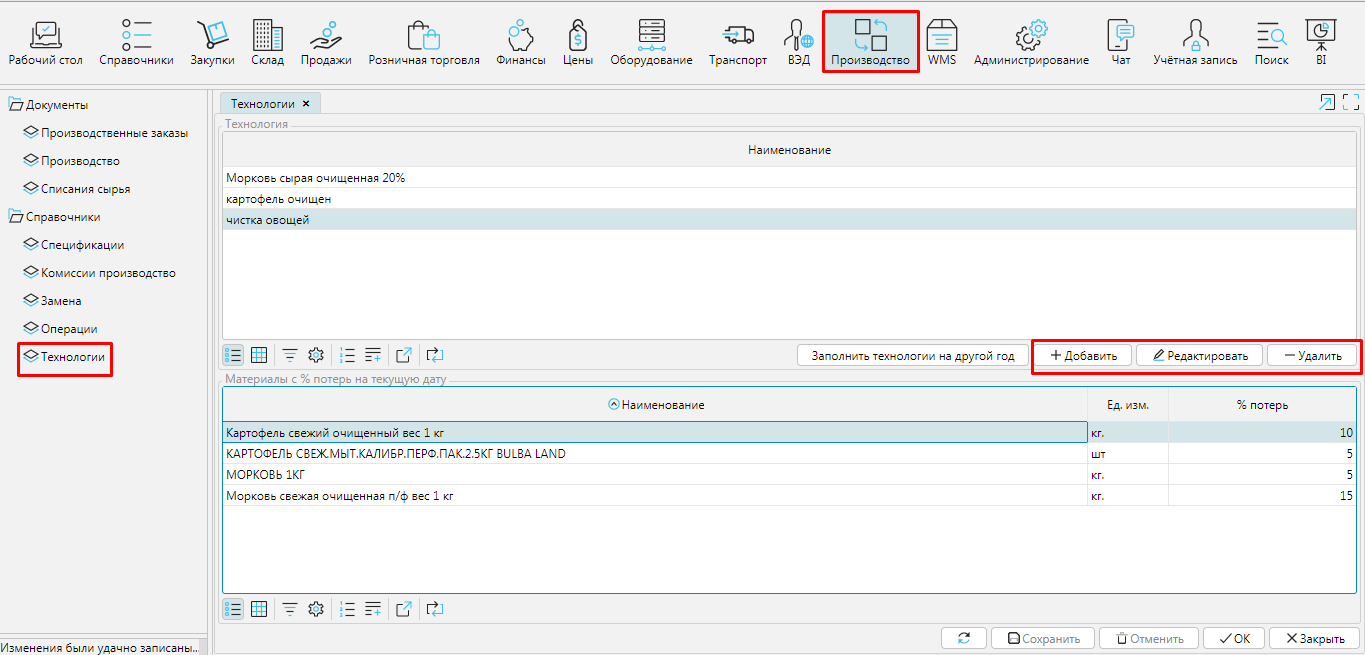
Task: Close the Технологии tab
Action: tap(306, 103)
